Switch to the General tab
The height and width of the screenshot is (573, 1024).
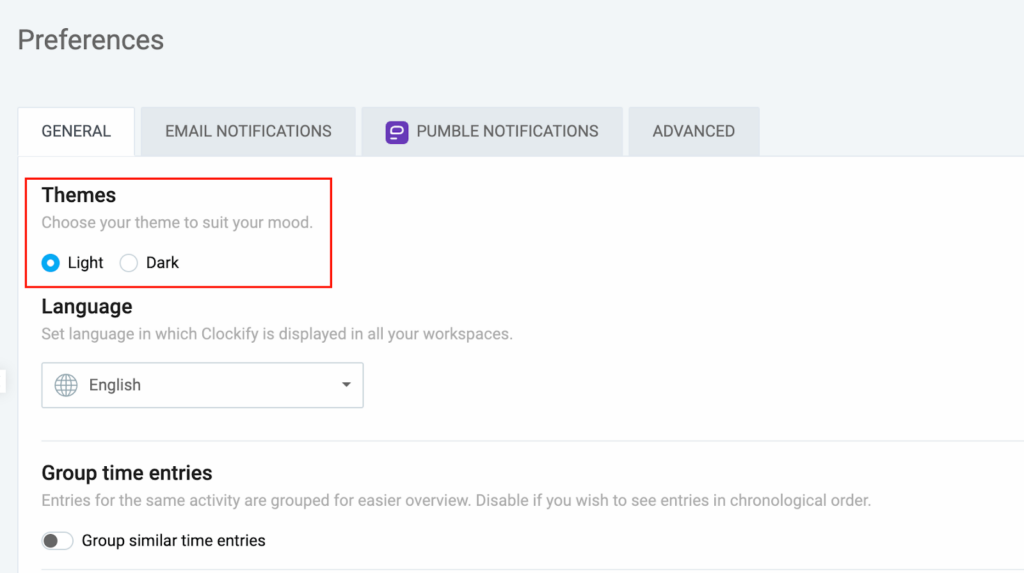pos(76,131)
